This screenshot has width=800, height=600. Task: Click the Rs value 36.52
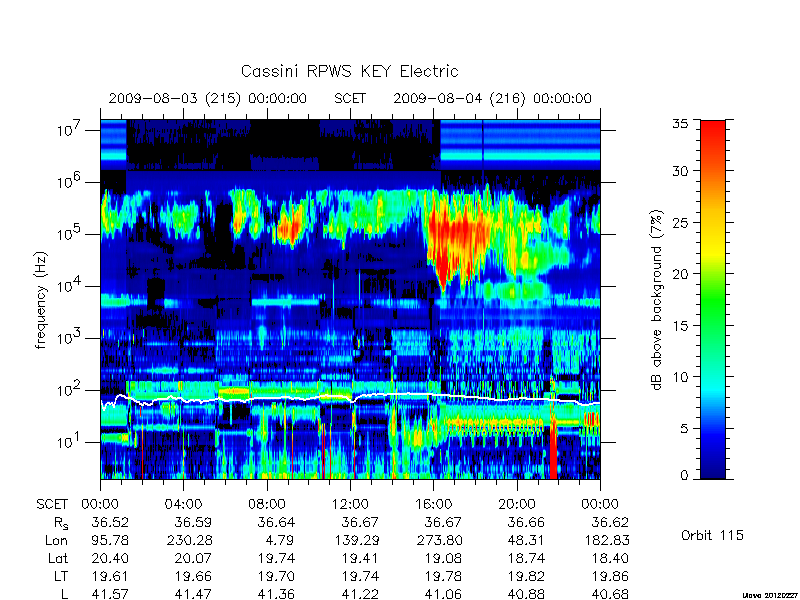pyautogui.click(x=110, y=522)
